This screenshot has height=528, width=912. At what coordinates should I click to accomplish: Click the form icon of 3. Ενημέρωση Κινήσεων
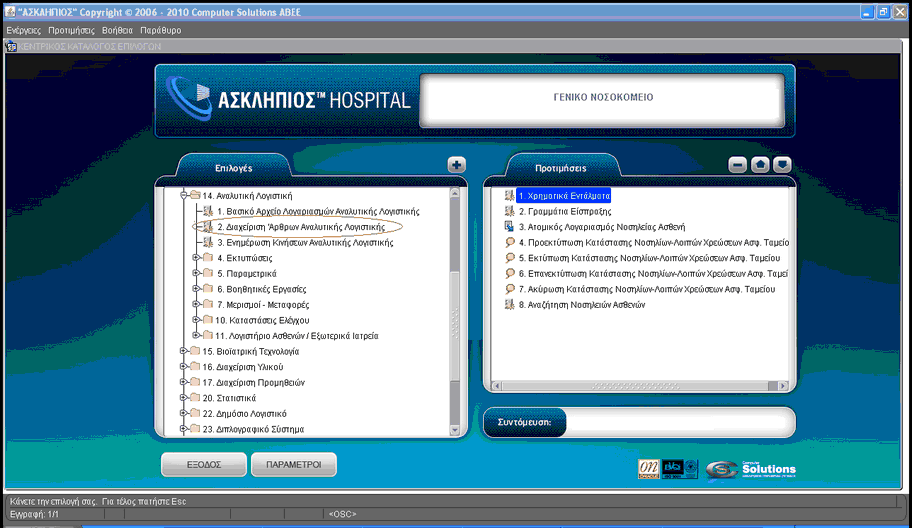[208, 242]
